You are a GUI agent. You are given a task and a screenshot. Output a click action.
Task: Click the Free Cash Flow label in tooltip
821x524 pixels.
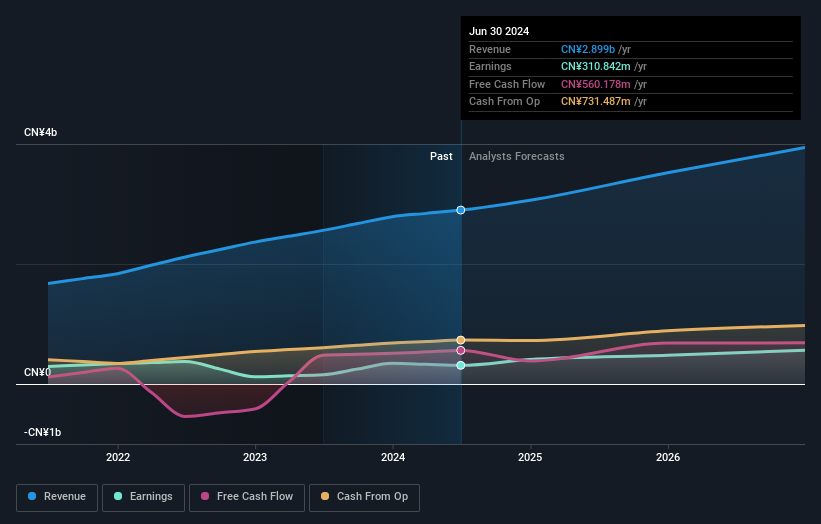[507, 84]
